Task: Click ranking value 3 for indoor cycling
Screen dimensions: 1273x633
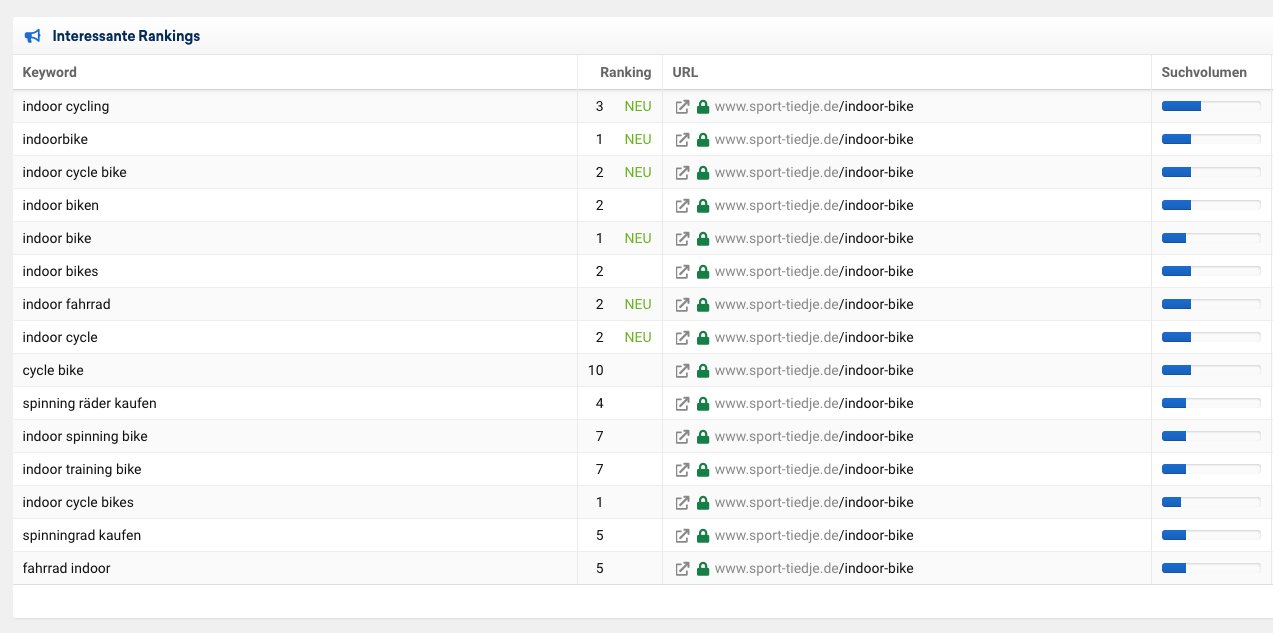Action: click(600, 106)
